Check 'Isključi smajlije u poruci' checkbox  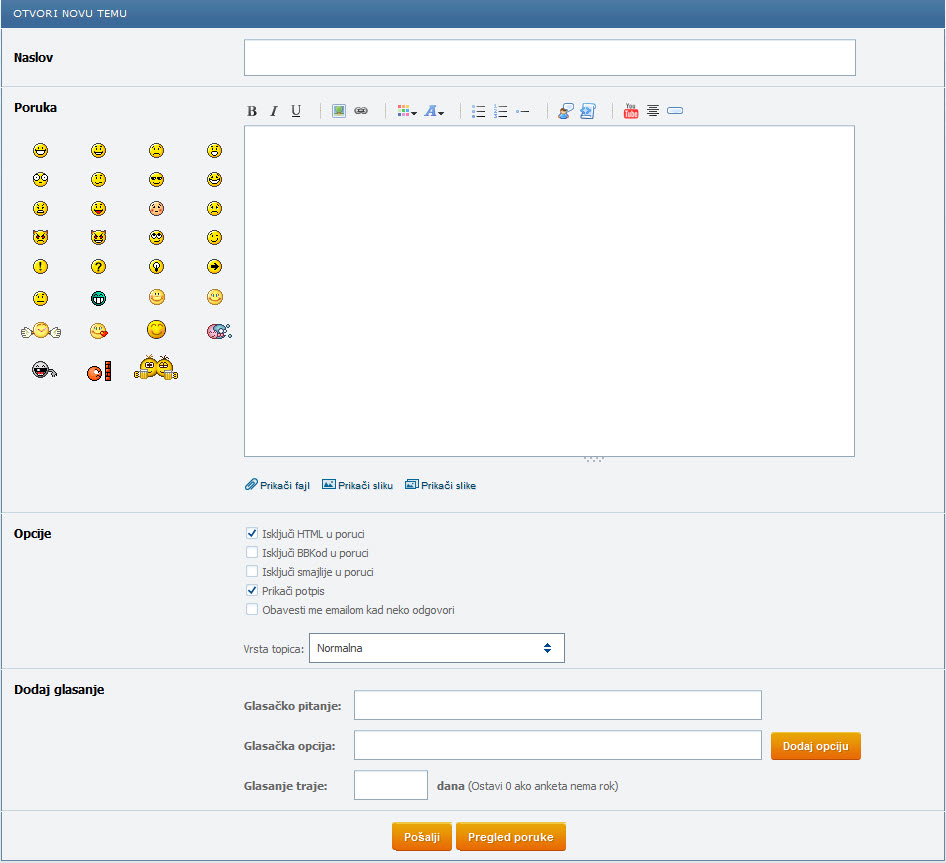point(252,572)
